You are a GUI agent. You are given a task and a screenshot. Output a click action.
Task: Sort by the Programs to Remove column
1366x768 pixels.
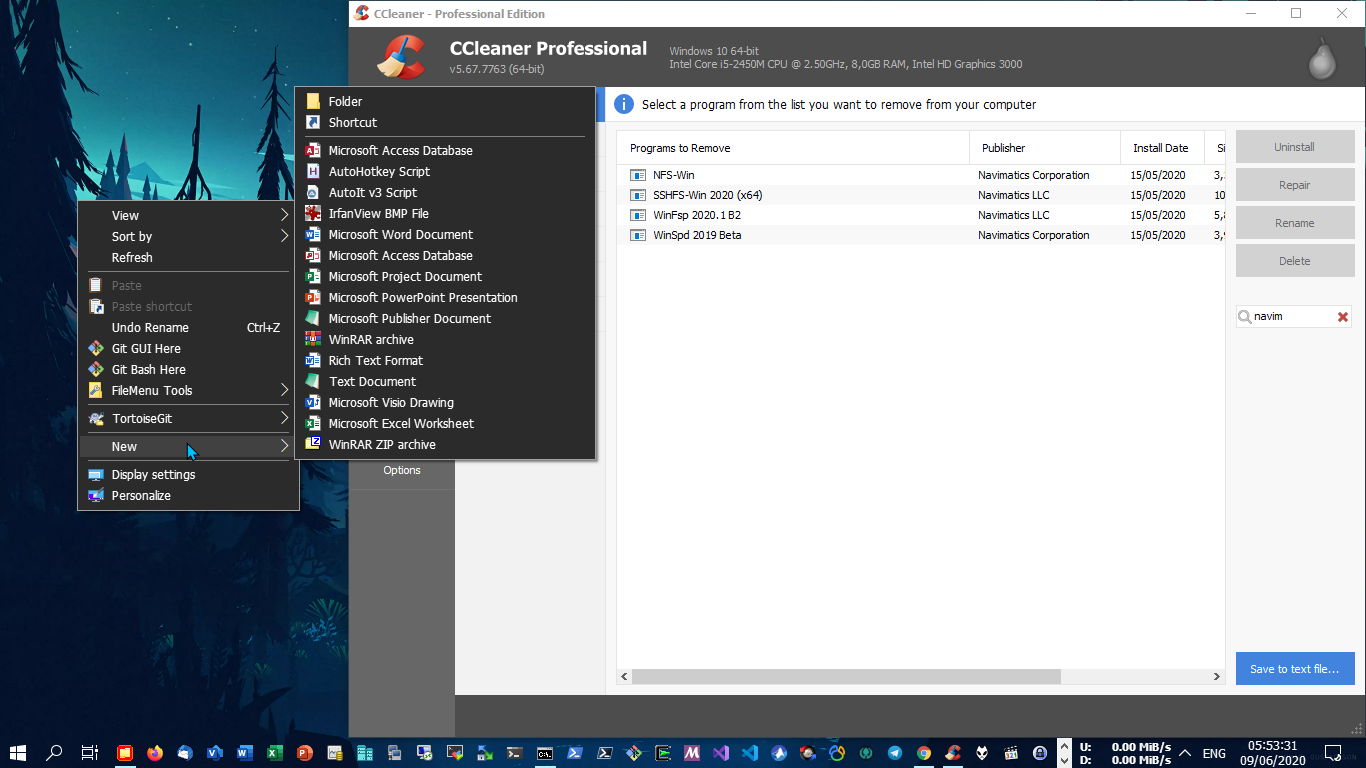793,148
